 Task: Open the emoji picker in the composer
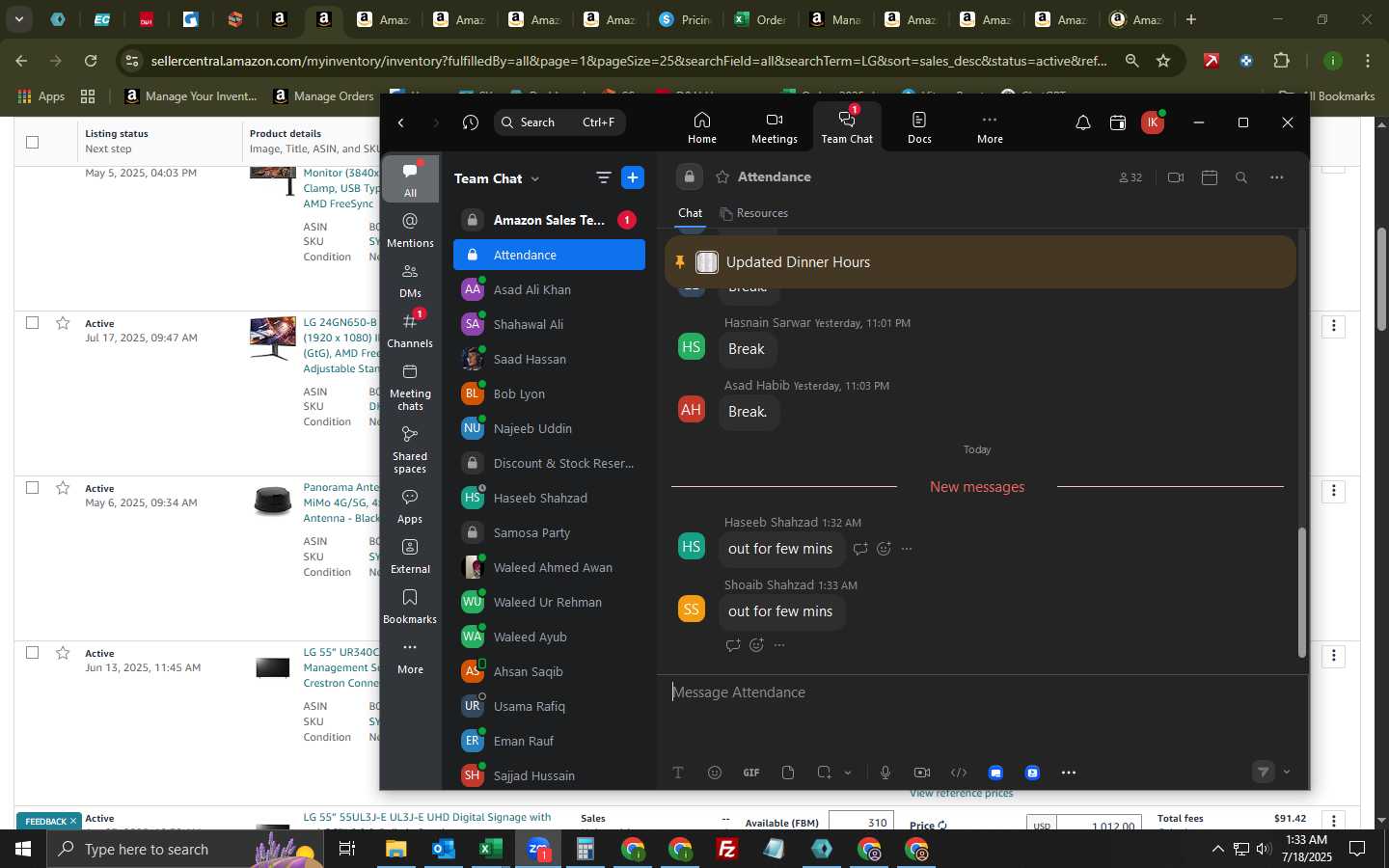tap(715, 773)
